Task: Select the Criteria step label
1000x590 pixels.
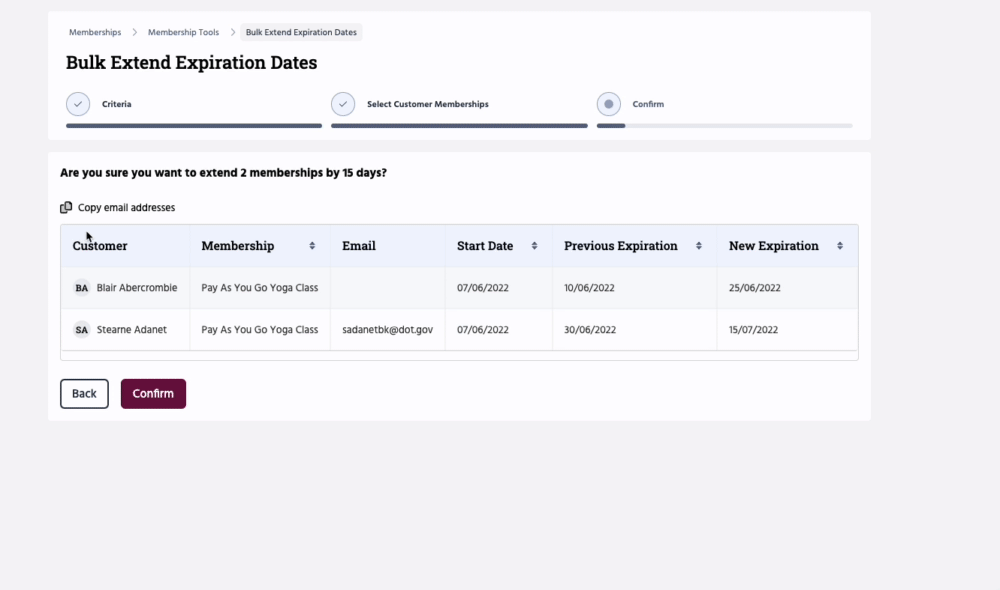Action: 117,104
